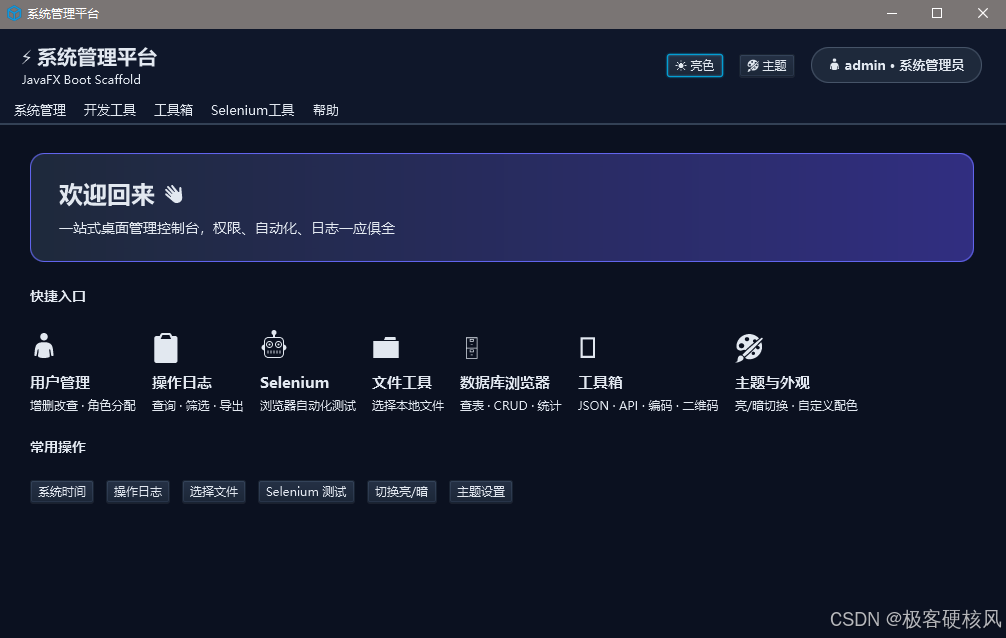Viewport: 1006px width, 638px height.
Task: Select the 主题与外观 shortcut title
Action: tap(772, 383)
